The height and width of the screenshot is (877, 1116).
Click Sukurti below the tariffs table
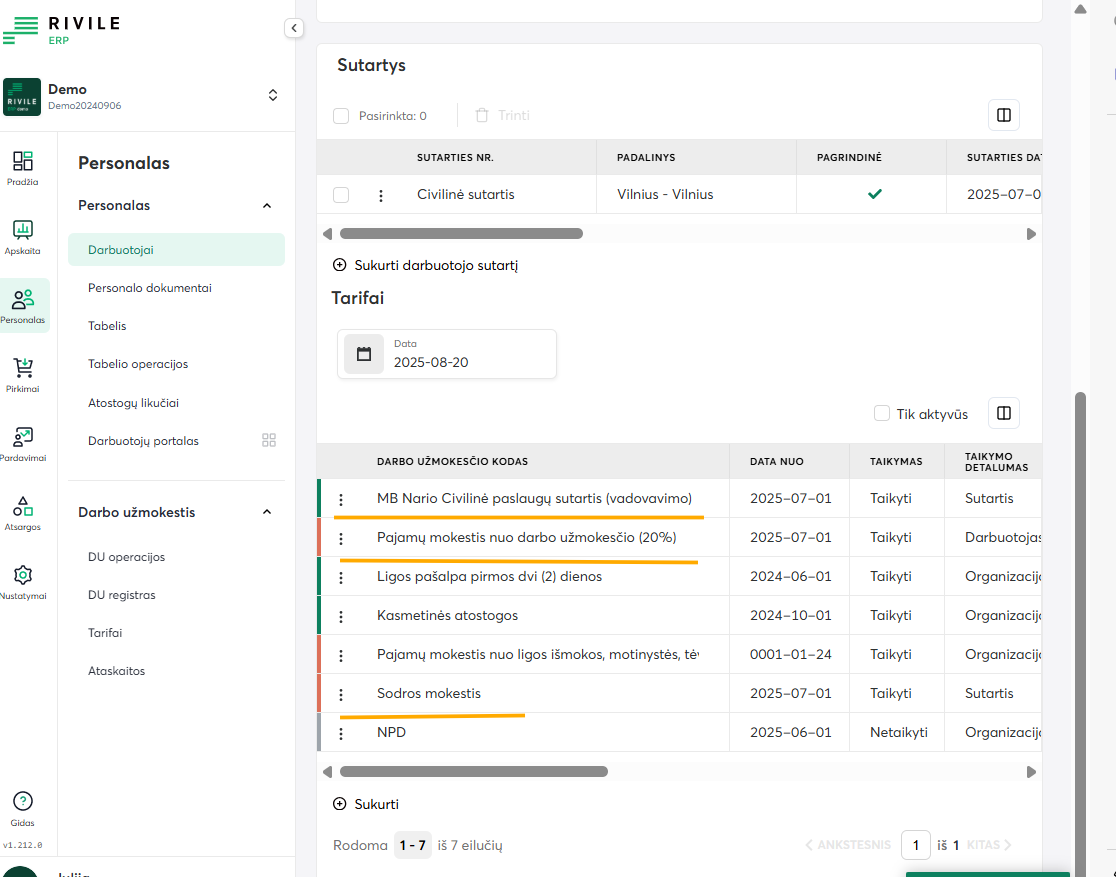[x=366, y=804]
